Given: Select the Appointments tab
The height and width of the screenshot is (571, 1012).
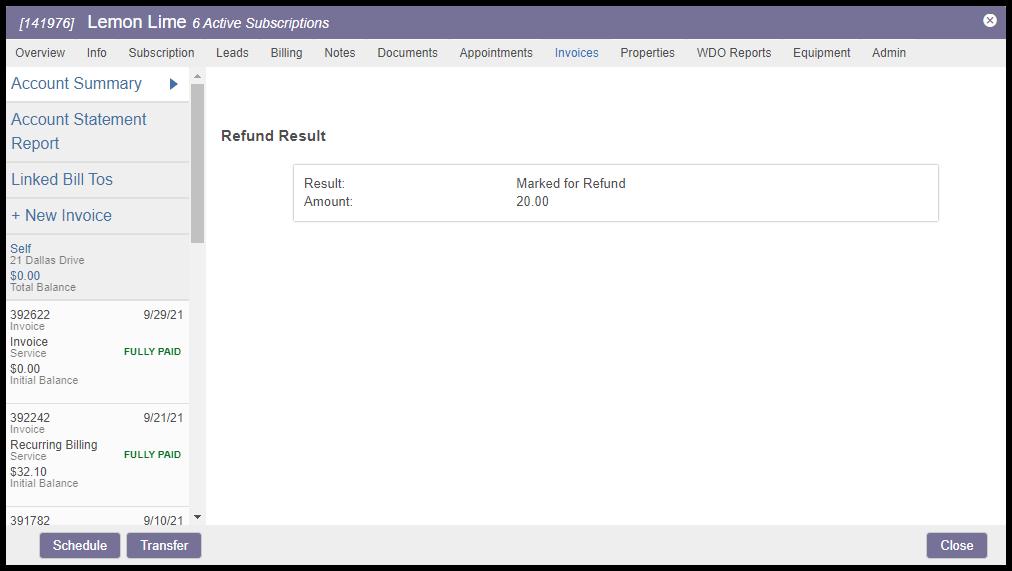Looking at the screenshot, I should tap(495, 53).
